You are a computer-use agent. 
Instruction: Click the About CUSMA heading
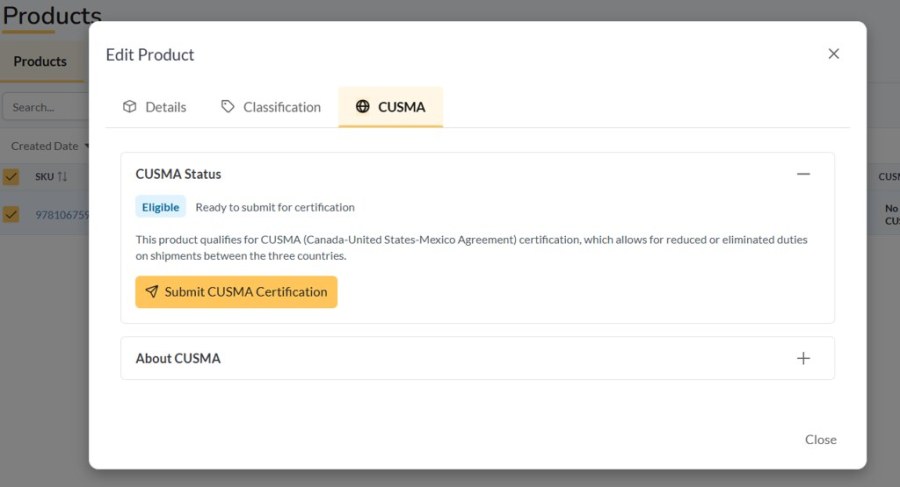pos(178,358)
